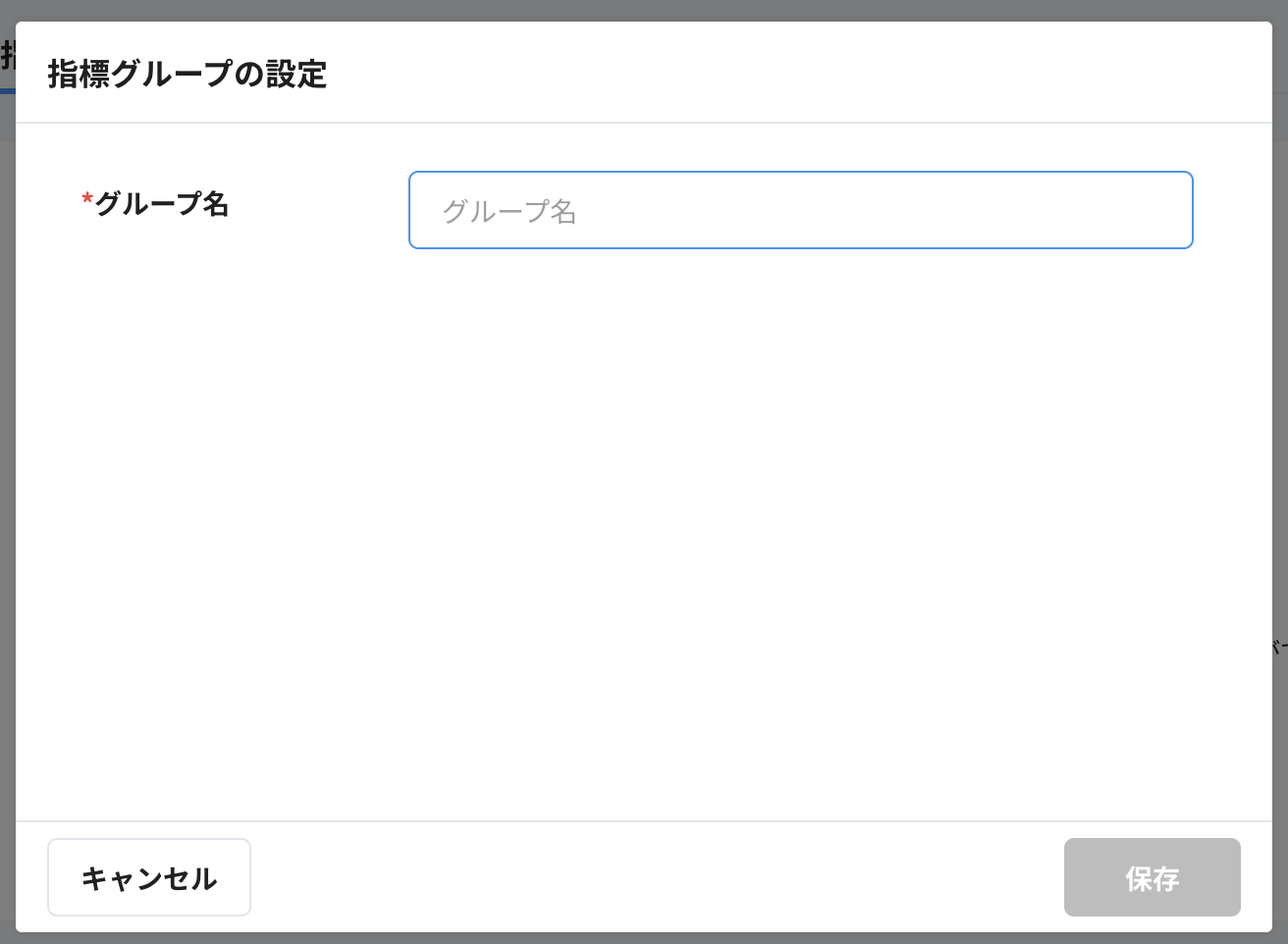Select the group name text box border

coord(801,173)
